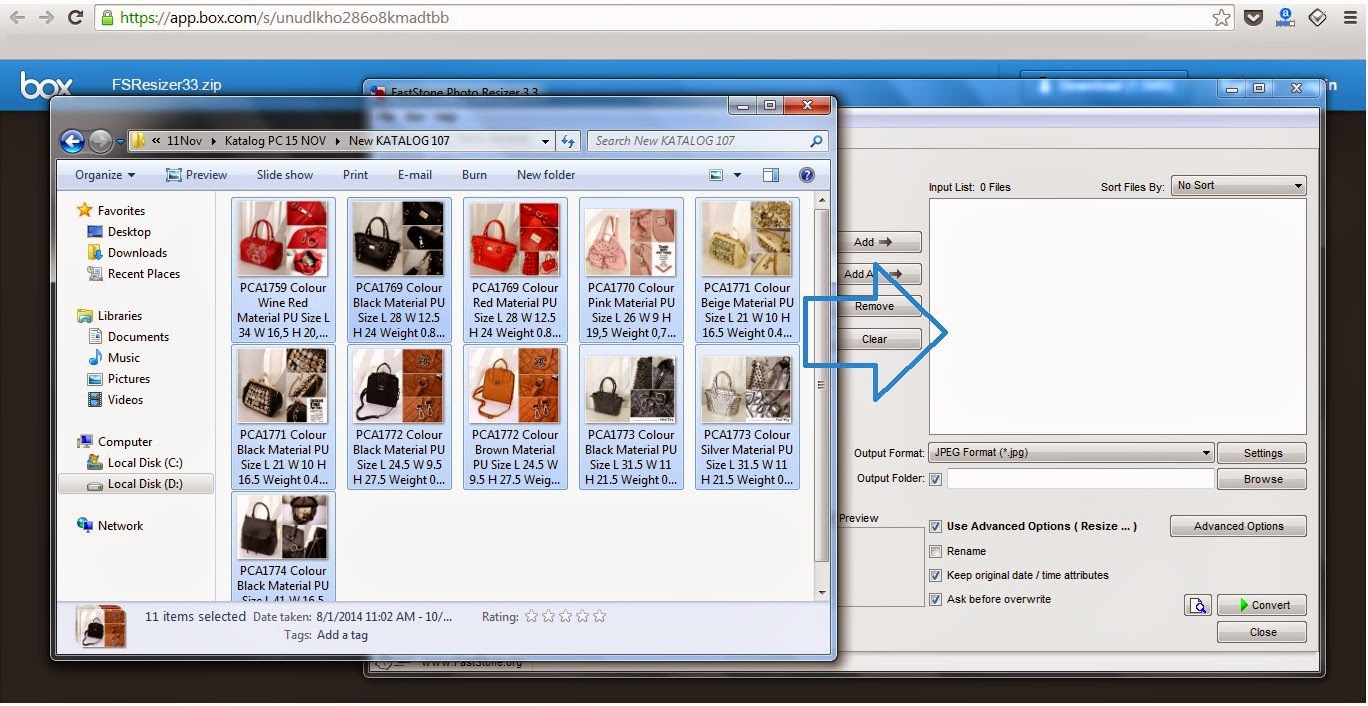The image size is (1368, 706).
Task: Click the refresh icon beside address bar
Action: coord(568,141)
